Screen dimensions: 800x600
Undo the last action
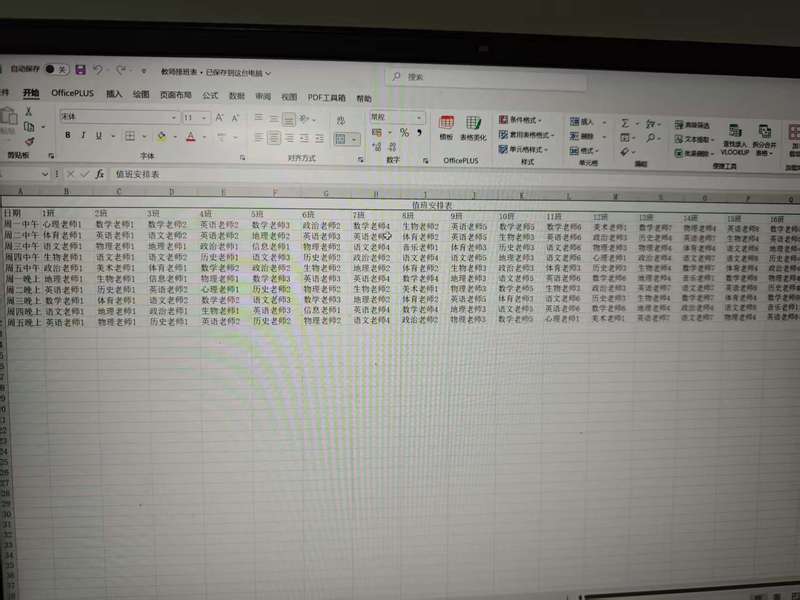click(98, 70)
